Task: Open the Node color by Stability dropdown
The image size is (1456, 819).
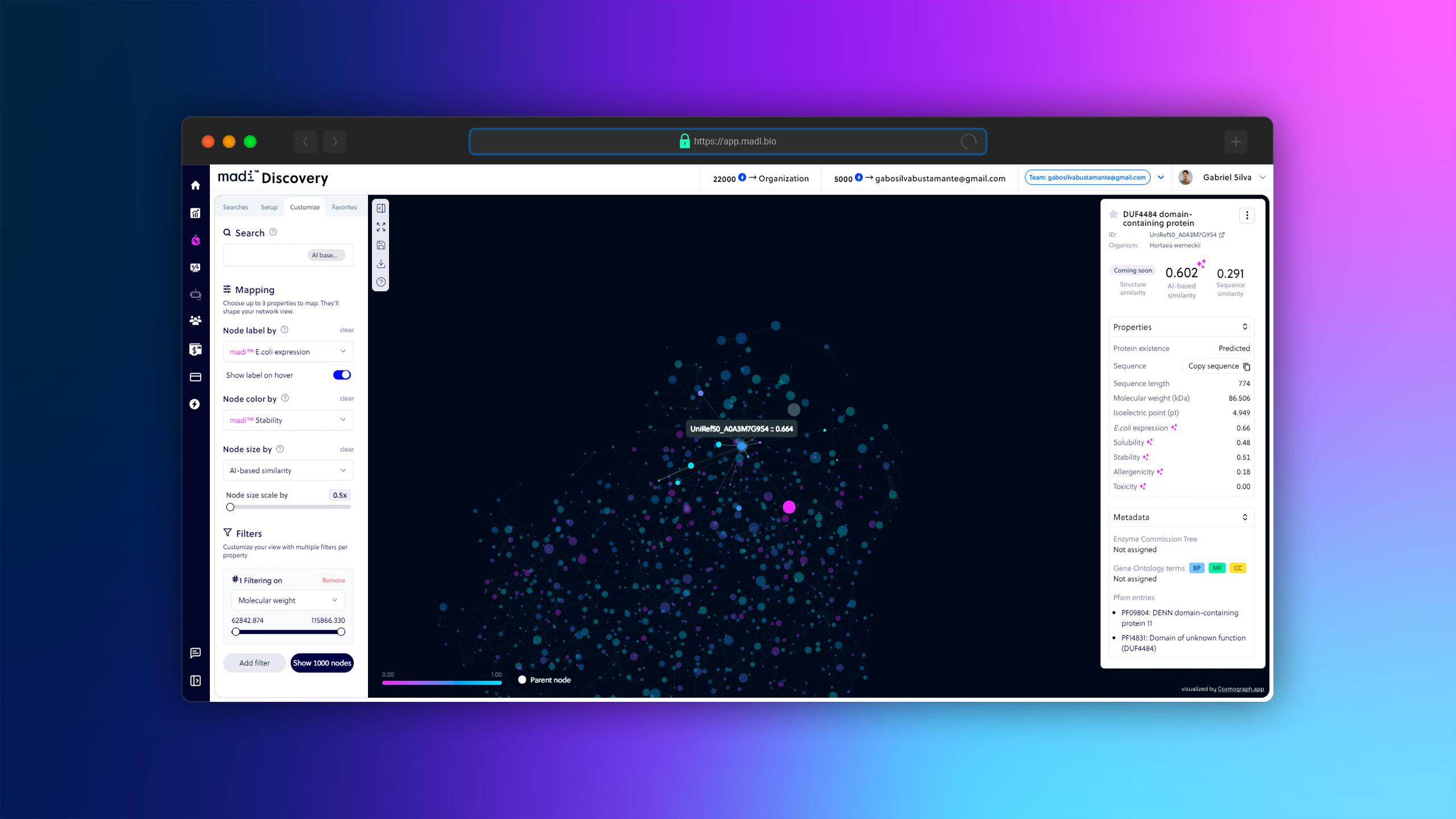Action: [288, 420]
